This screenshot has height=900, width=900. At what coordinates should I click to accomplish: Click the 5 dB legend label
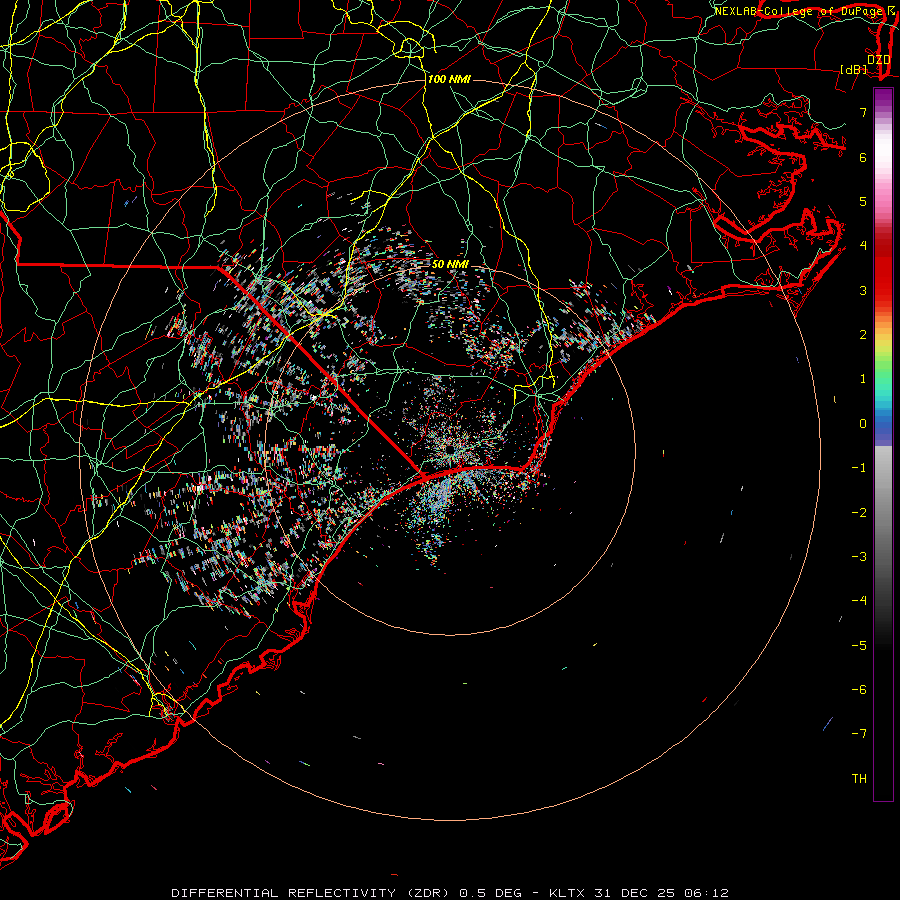863,201
